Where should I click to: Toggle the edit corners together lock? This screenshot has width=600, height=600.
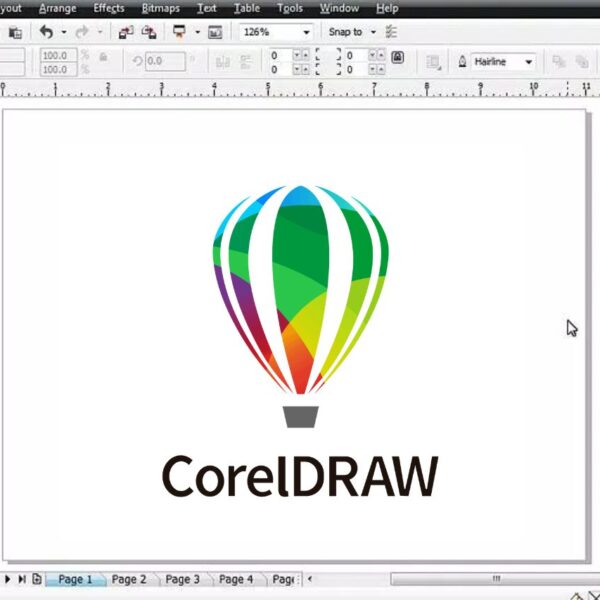pos(398,57)
